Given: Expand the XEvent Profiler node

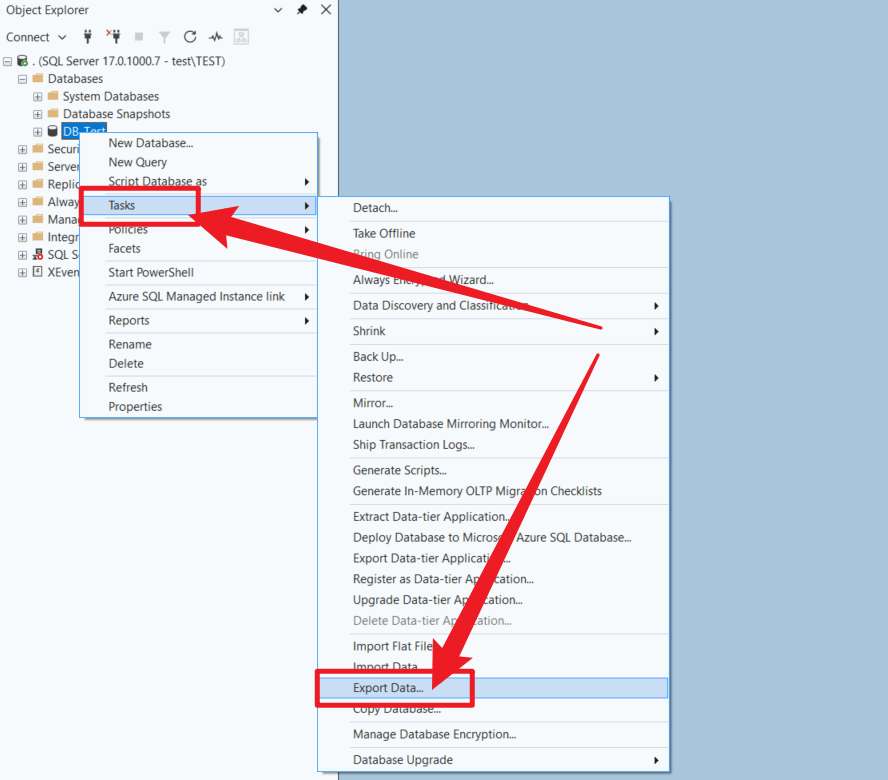Looking at the screenshot, I should point(22,272).
